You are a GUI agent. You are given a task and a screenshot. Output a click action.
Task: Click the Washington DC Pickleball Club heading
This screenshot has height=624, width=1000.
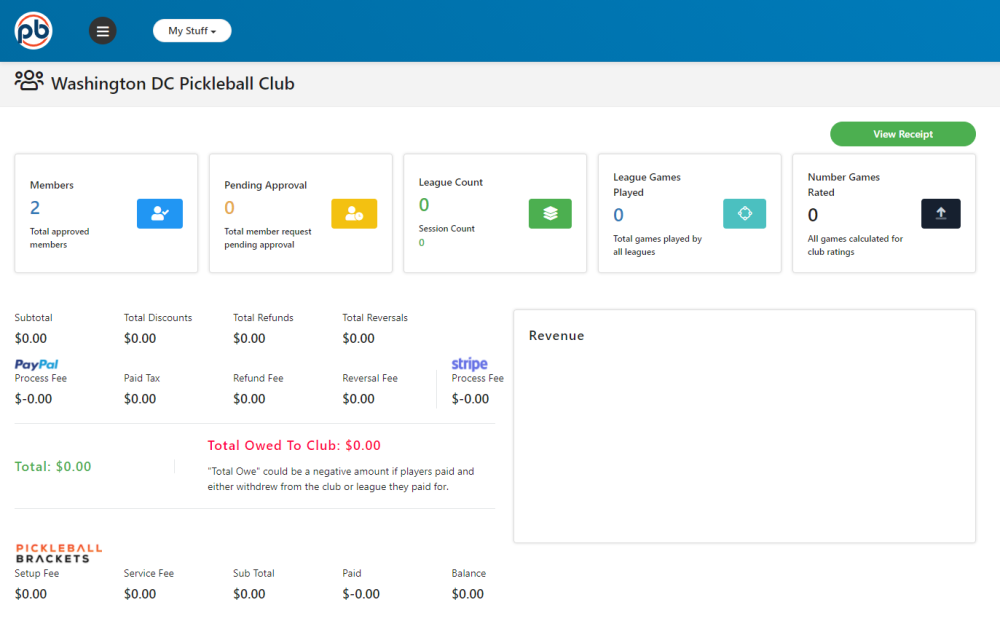click(173, 84)
